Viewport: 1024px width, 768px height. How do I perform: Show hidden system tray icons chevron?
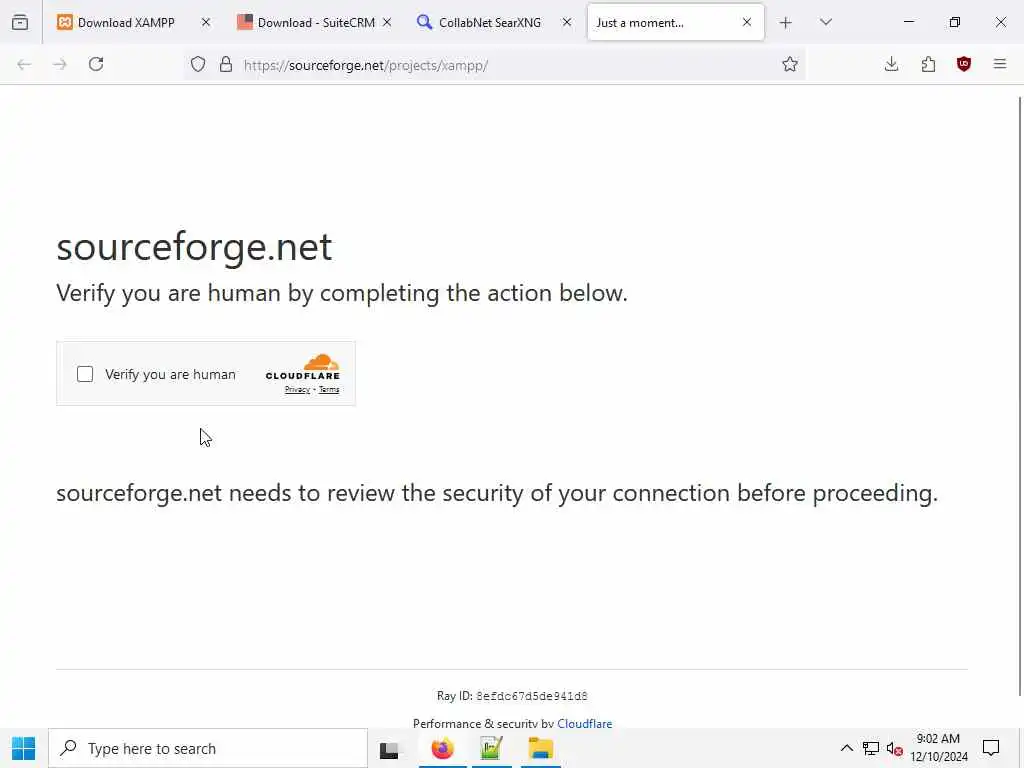click(x=846, y=748)
